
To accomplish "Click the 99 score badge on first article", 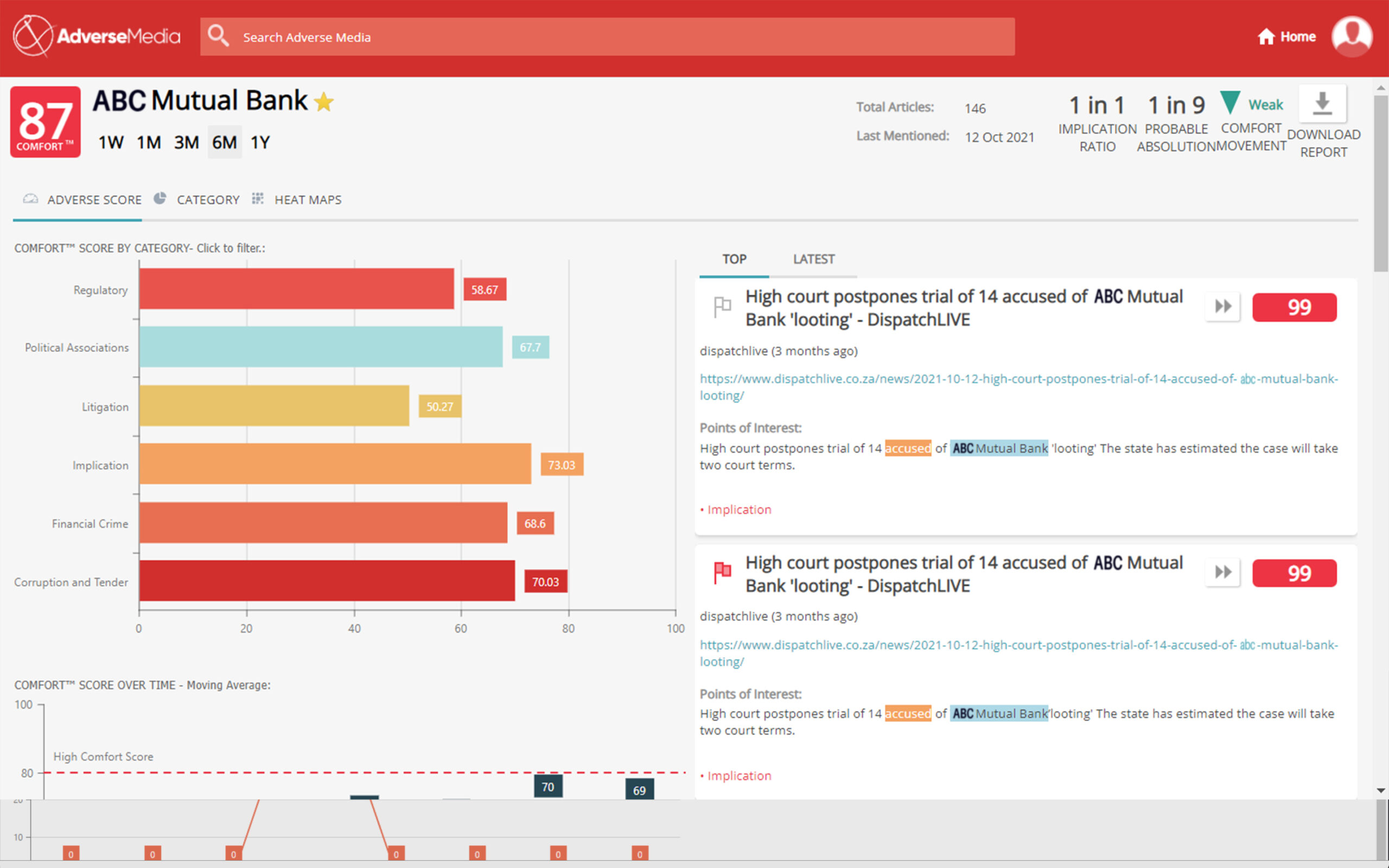I will [1294, 307].
